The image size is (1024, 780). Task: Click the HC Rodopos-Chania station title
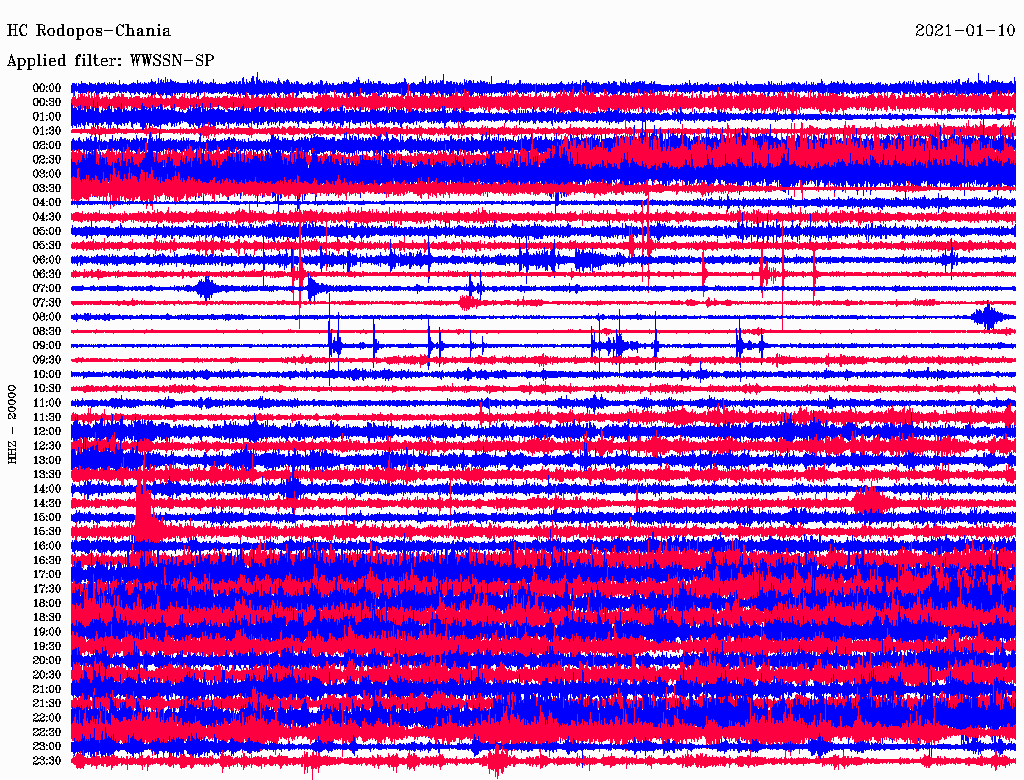click(x=89, y=31)
